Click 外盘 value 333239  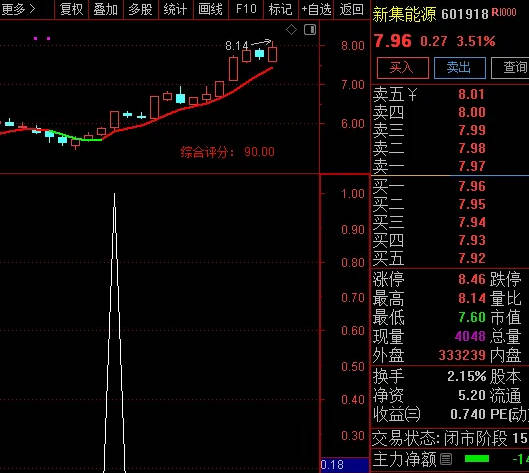tap(462, 355)
